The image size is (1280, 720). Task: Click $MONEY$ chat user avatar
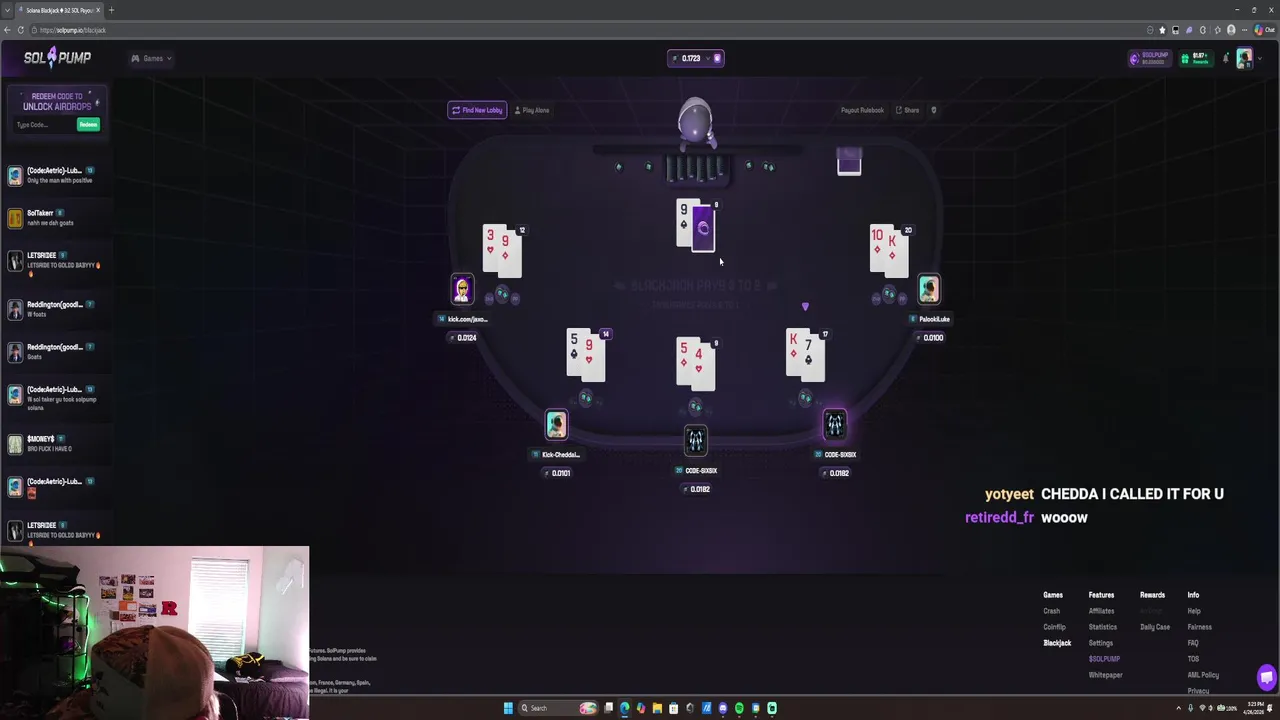[14, 444]
